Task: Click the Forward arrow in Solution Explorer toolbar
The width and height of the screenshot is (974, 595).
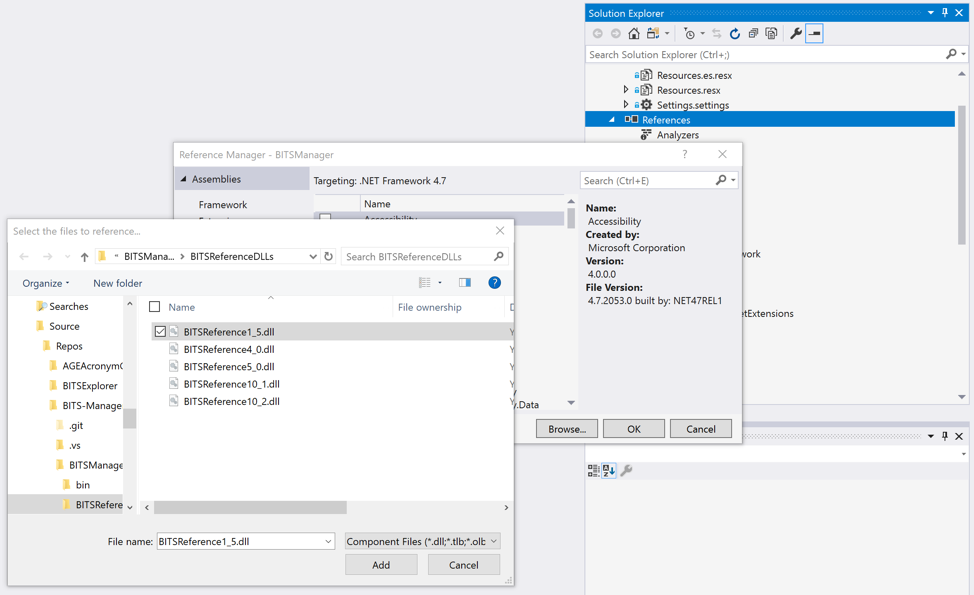Action: pyautogui.click(x=616, y=34)
